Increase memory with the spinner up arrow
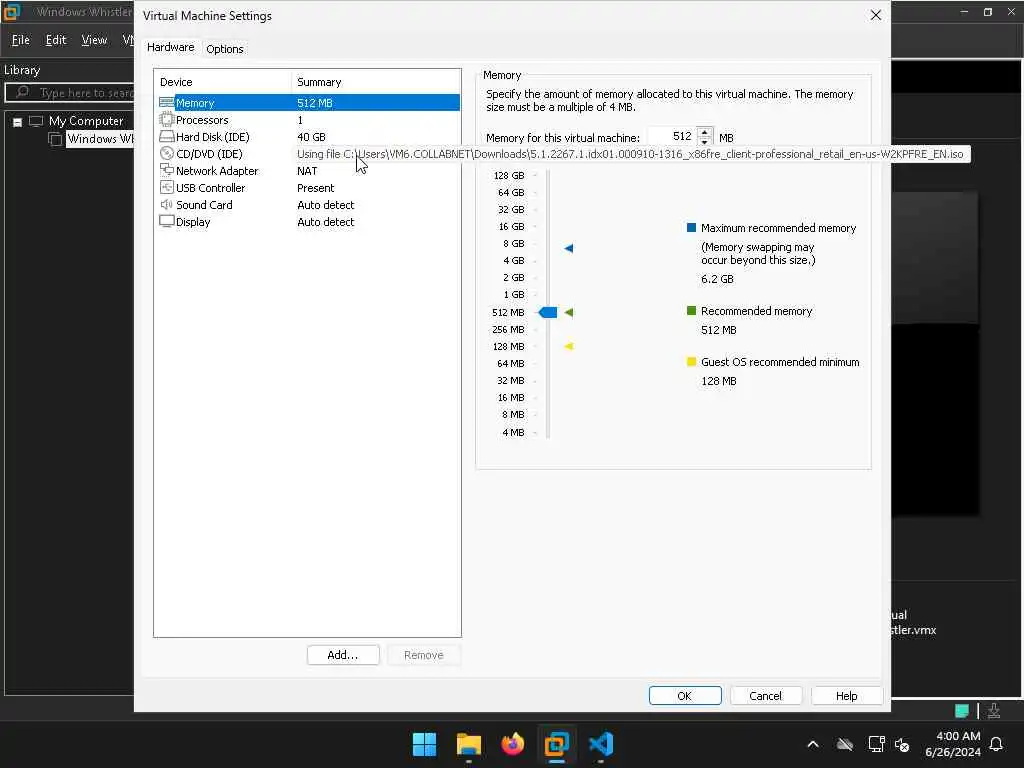 click(x=705, y=133)
